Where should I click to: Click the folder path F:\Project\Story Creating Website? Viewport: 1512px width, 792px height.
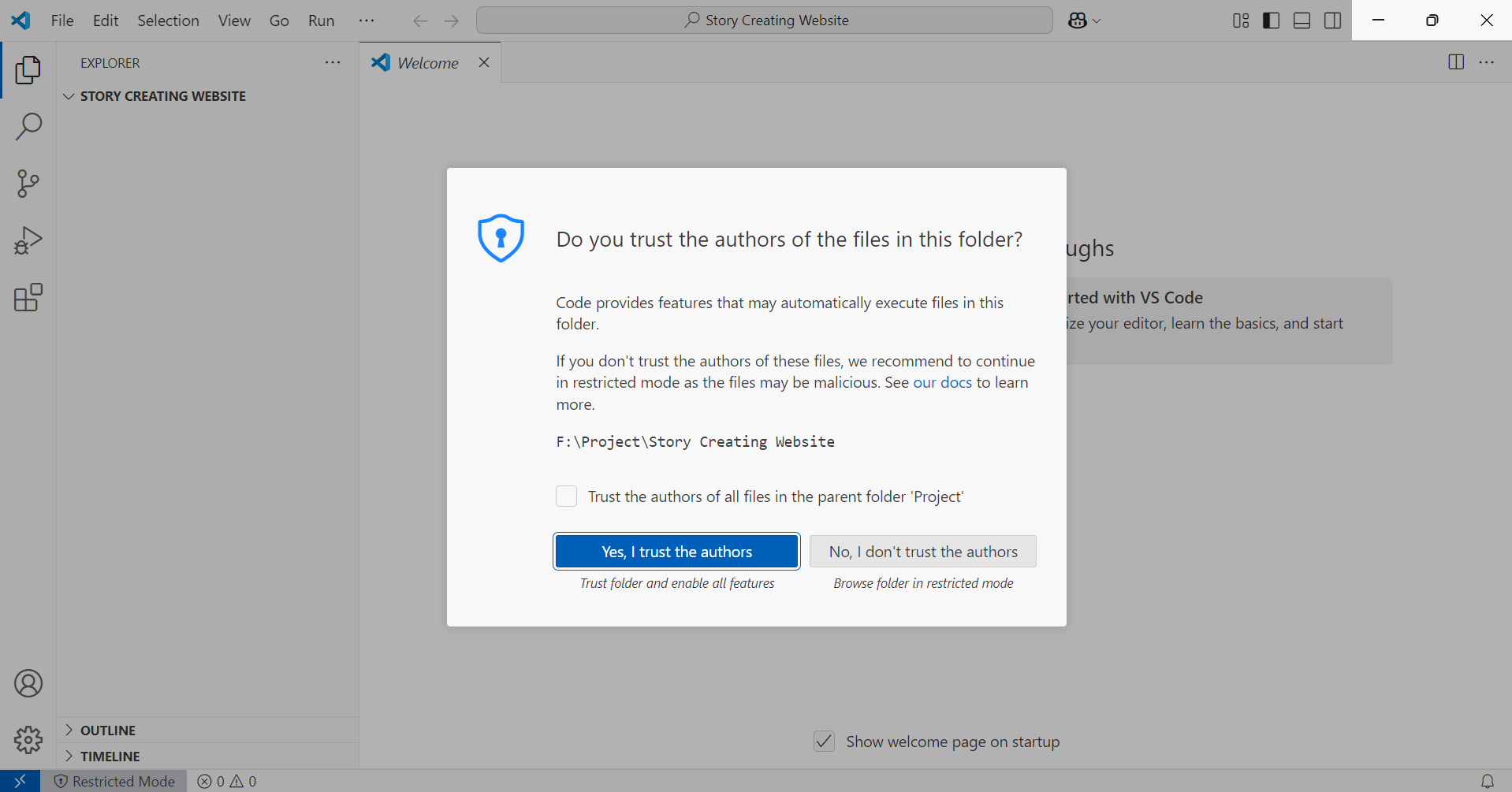click(x=695, y=442)
